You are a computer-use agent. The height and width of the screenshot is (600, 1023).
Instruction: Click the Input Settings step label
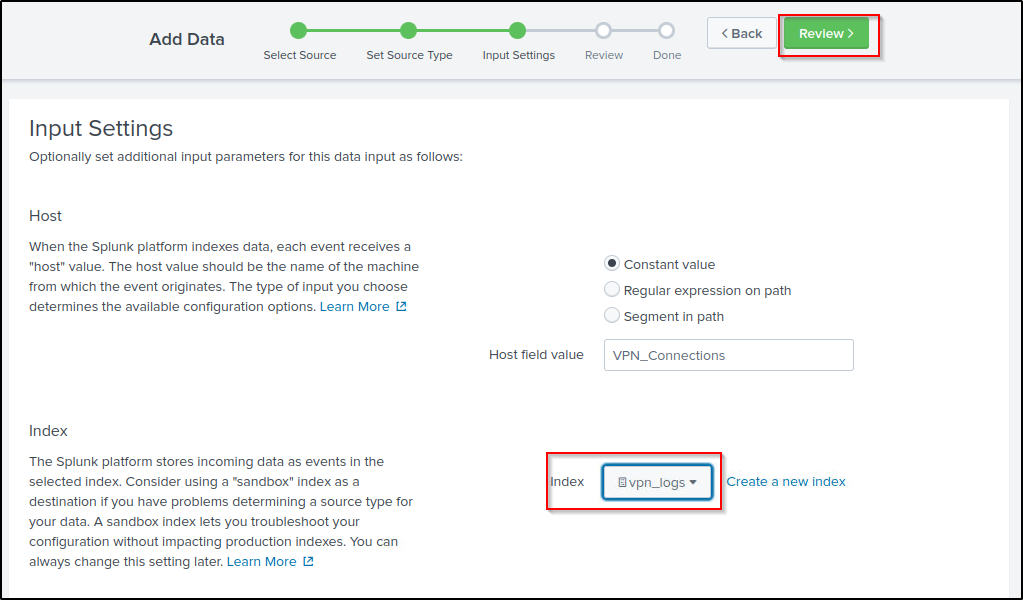[x=518, y=55]
